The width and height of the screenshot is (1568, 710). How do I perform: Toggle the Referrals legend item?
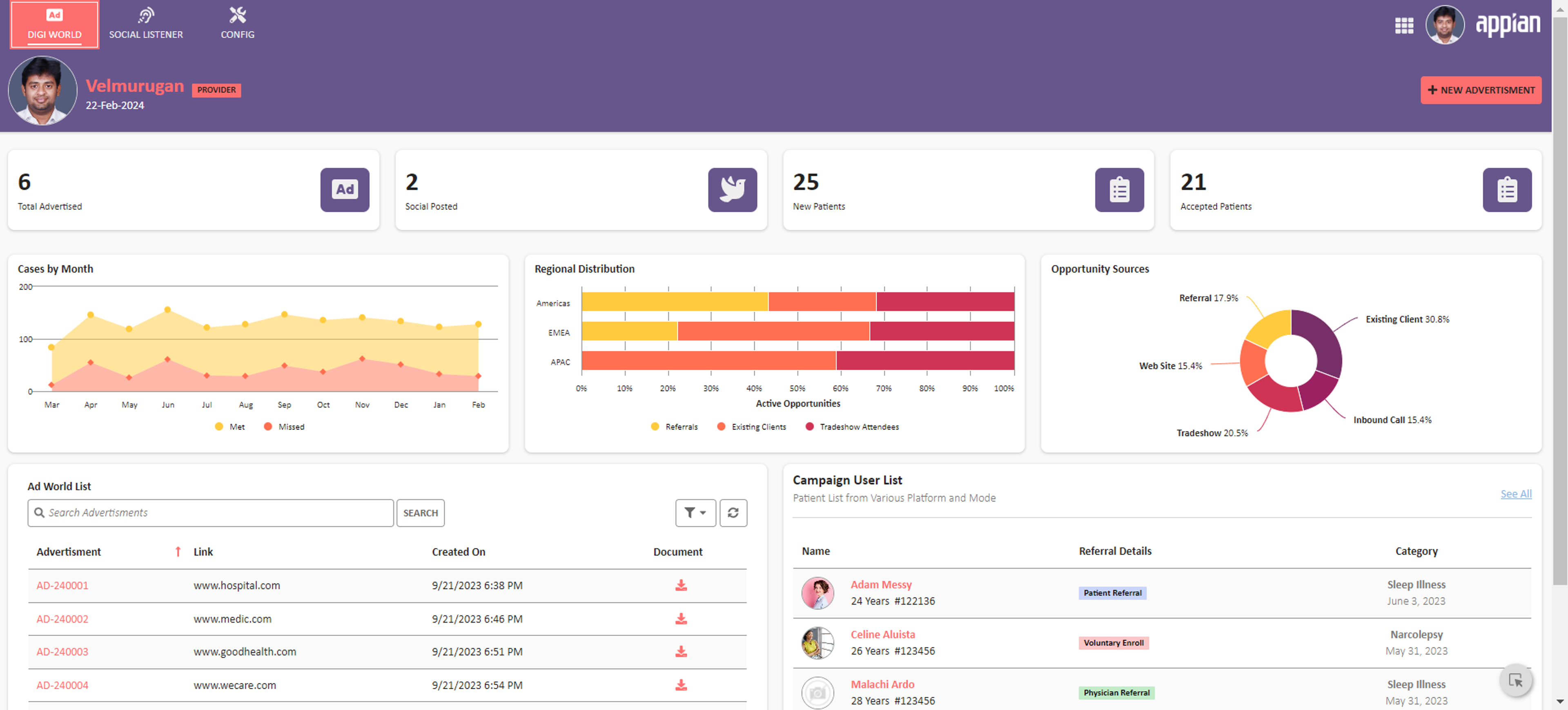[x=675, y=427]
